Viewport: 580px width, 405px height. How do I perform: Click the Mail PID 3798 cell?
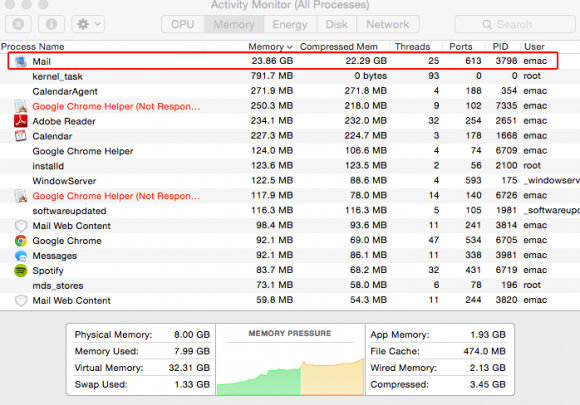(x=506, y=61)
